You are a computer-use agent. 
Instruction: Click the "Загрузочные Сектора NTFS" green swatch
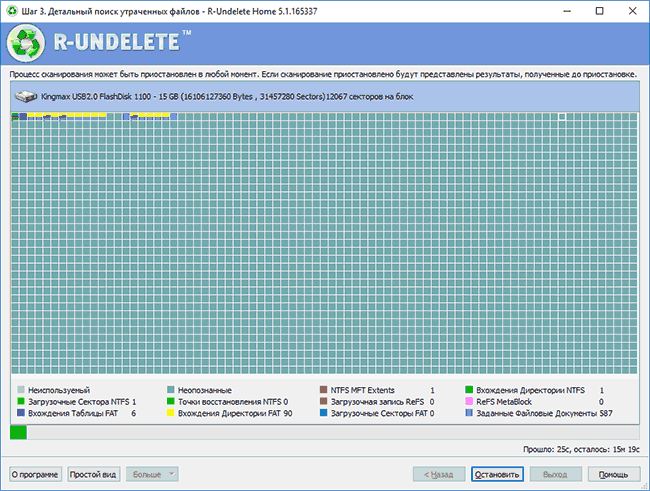(x=21, y=401)
